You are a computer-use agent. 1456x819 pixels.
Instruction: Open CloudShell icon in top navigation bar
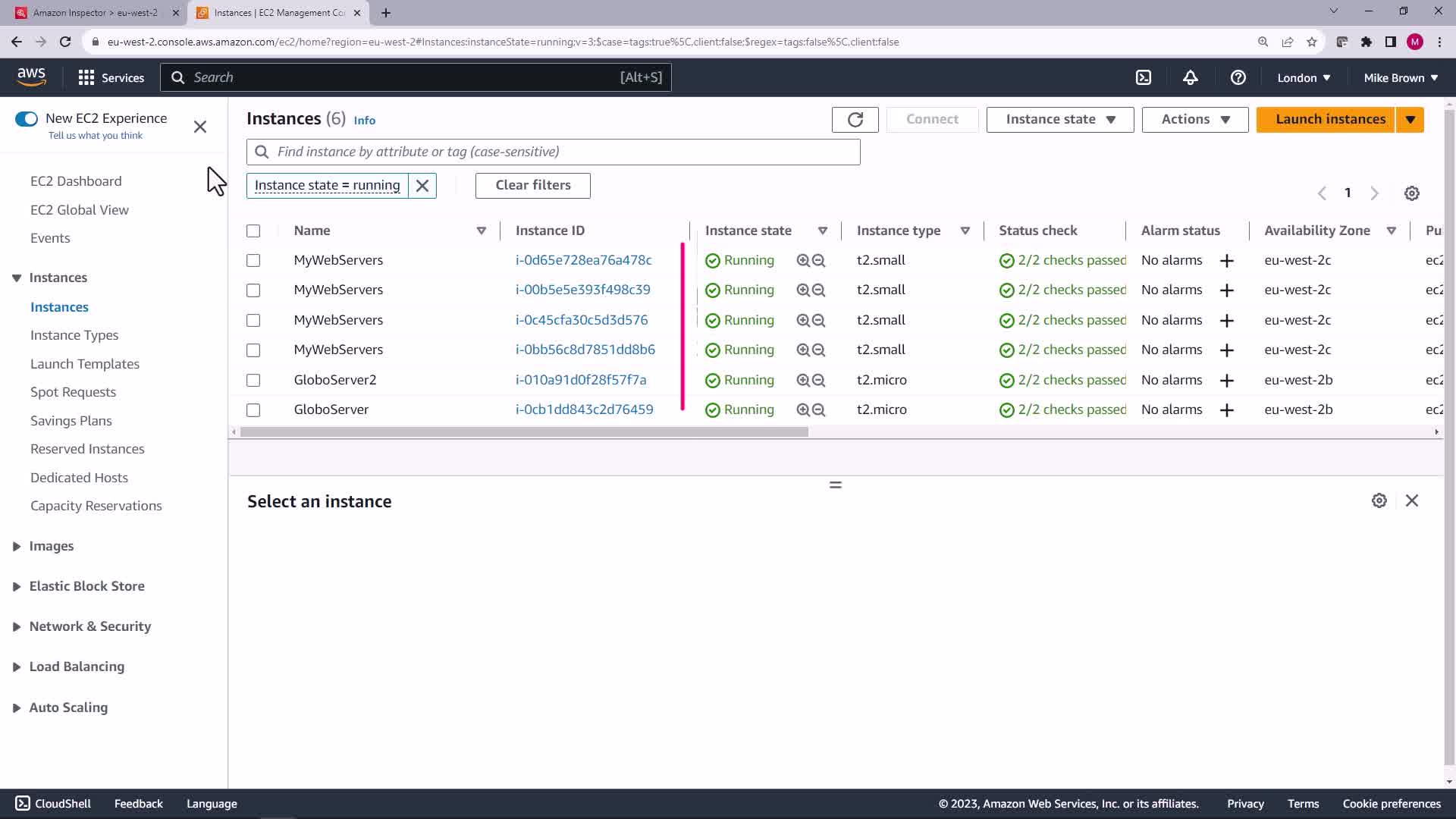pos(1144,77)
